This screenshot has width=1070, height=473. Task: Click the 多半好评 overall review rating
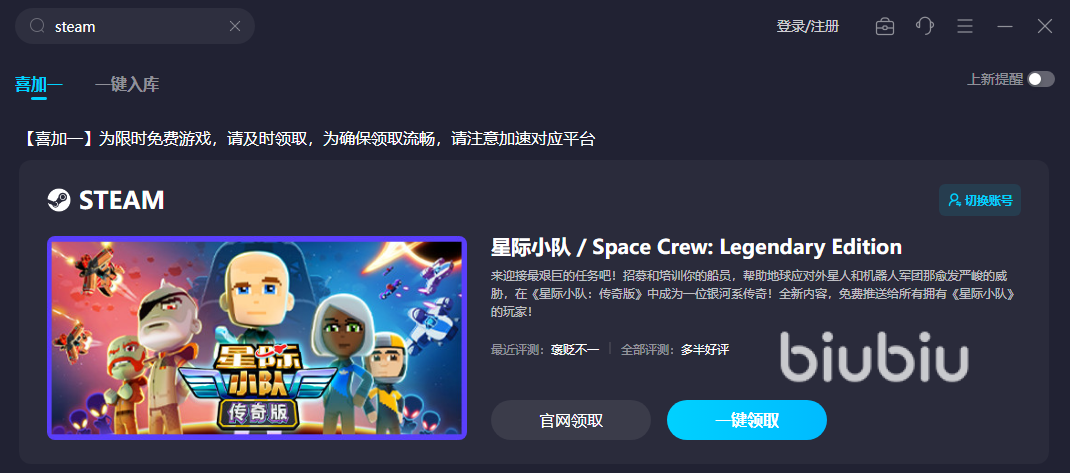pyautogui.click(x=705, y=349)
